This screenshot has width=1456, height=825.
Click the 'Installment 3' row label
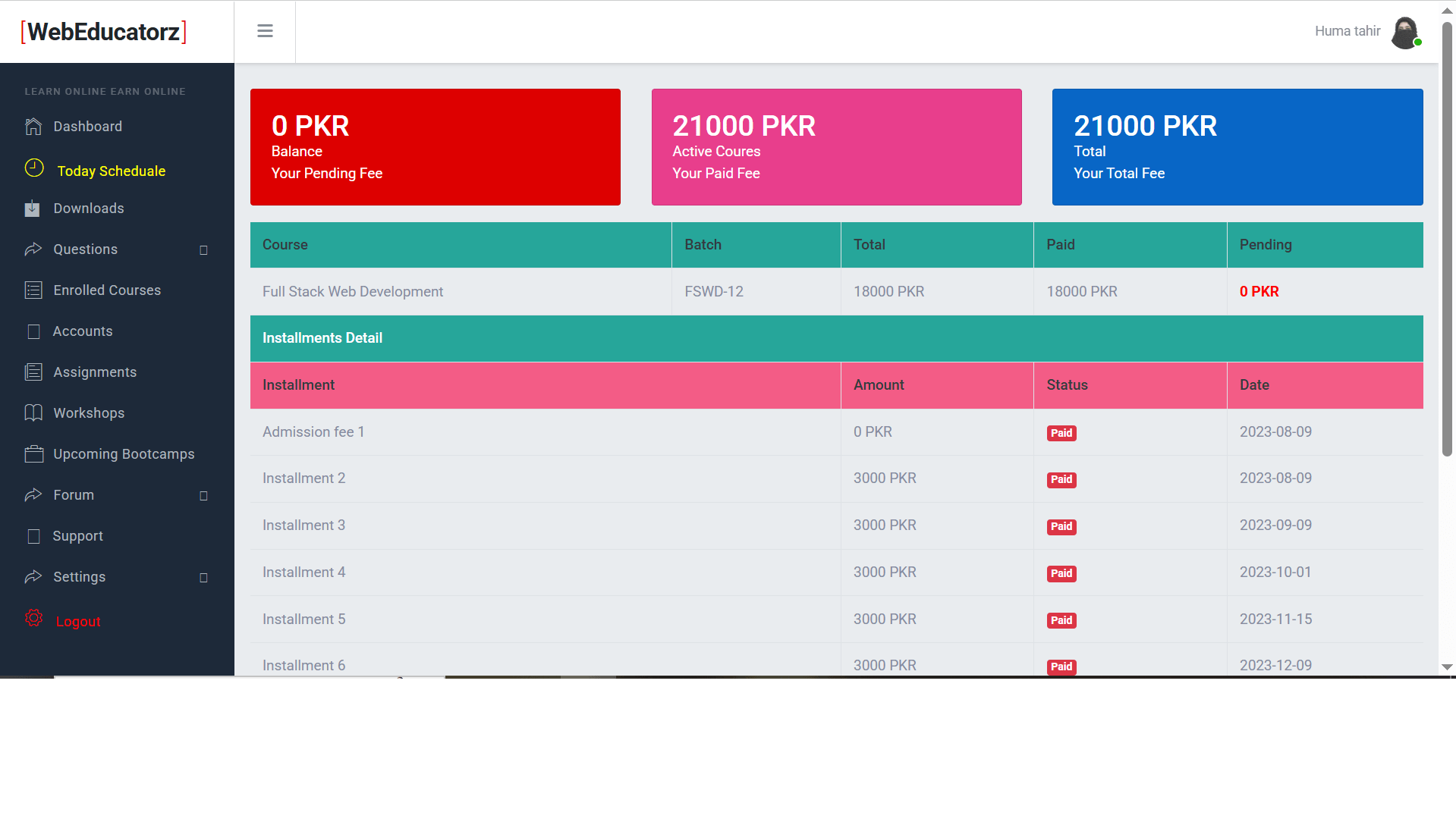[x=303, y=525]
